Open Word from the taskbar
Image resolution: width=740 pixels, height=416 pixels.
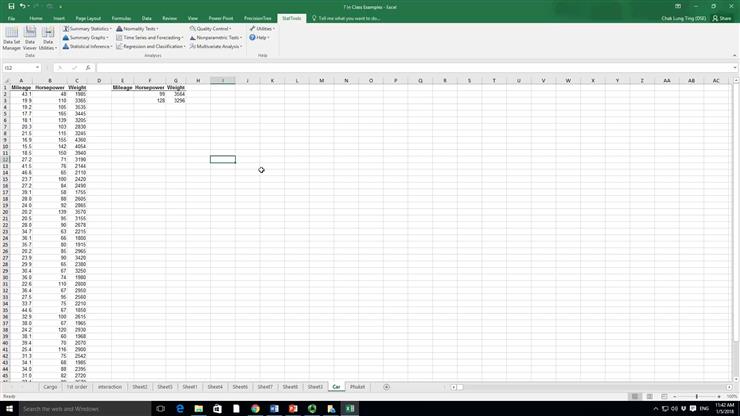point(274,408)
